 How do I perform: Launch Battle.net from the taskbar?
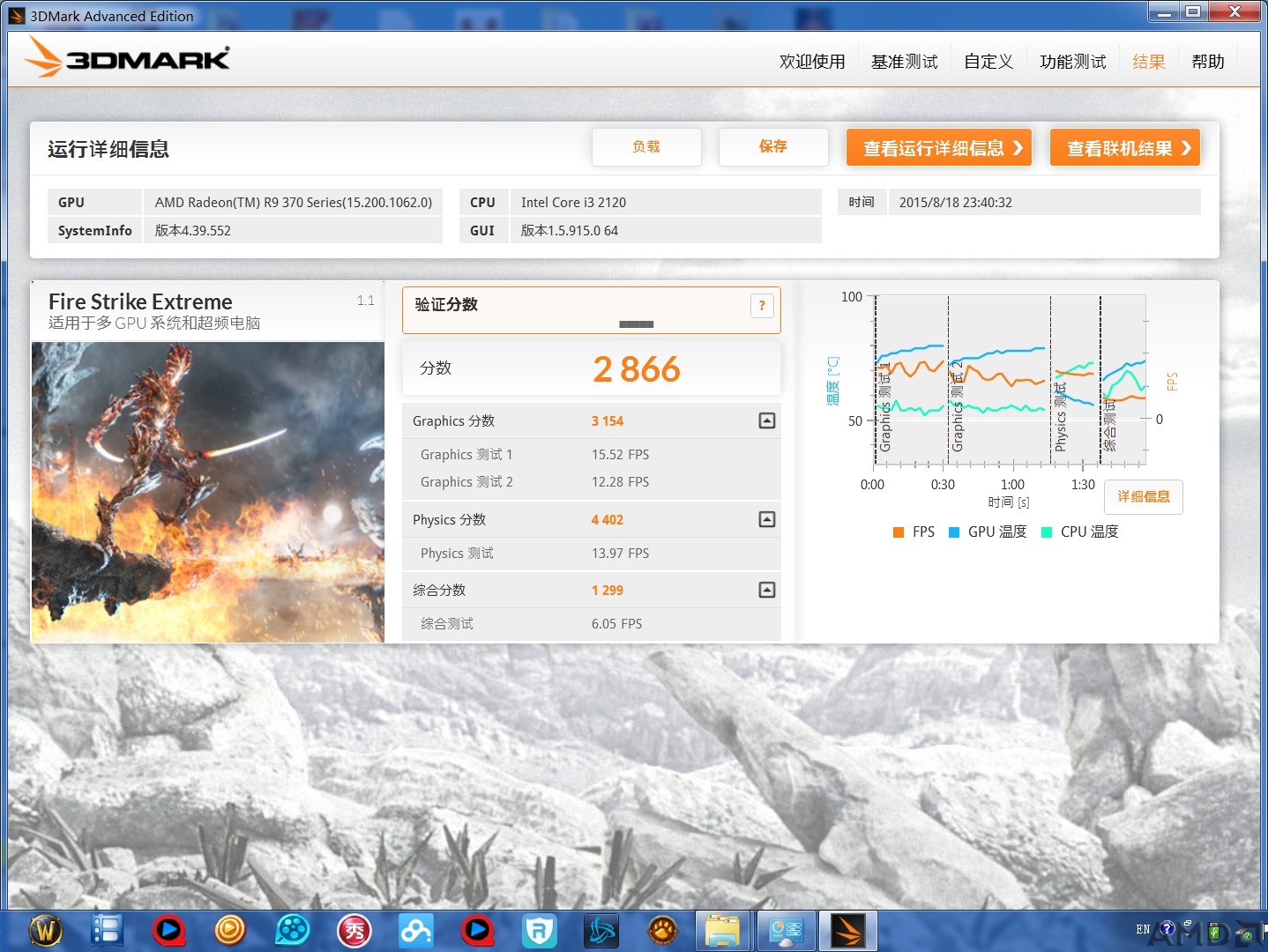600,930
